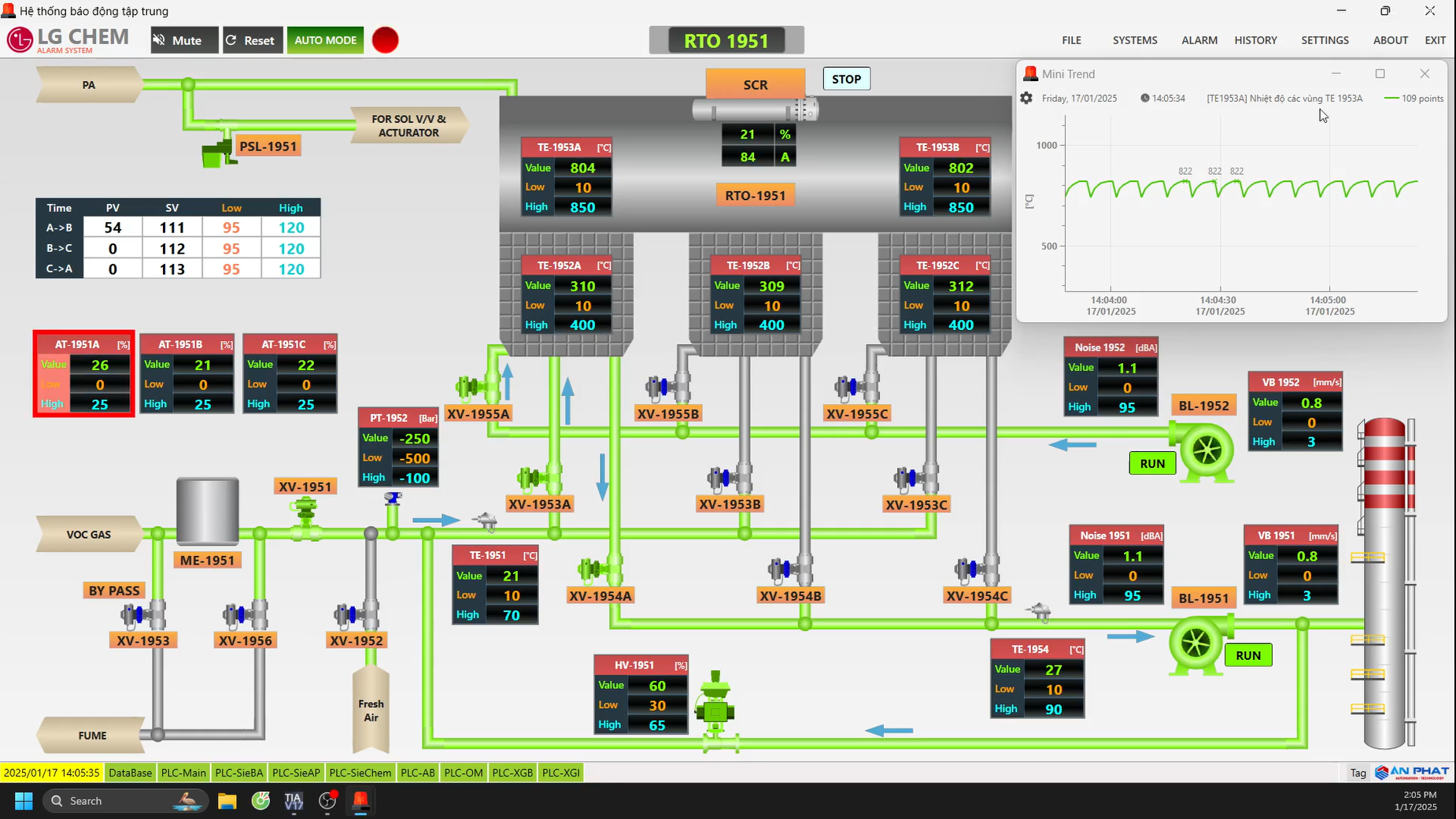This screenshot has width=1456, height=819.
Task: Open the SETTINGS menu
Action: tap(1325, 40)
